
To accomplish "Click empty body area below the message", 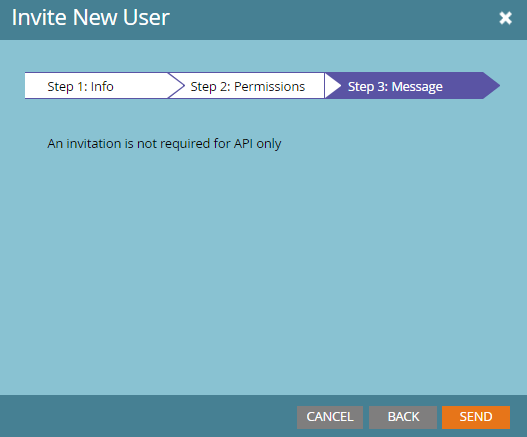I will click(264, 269).
